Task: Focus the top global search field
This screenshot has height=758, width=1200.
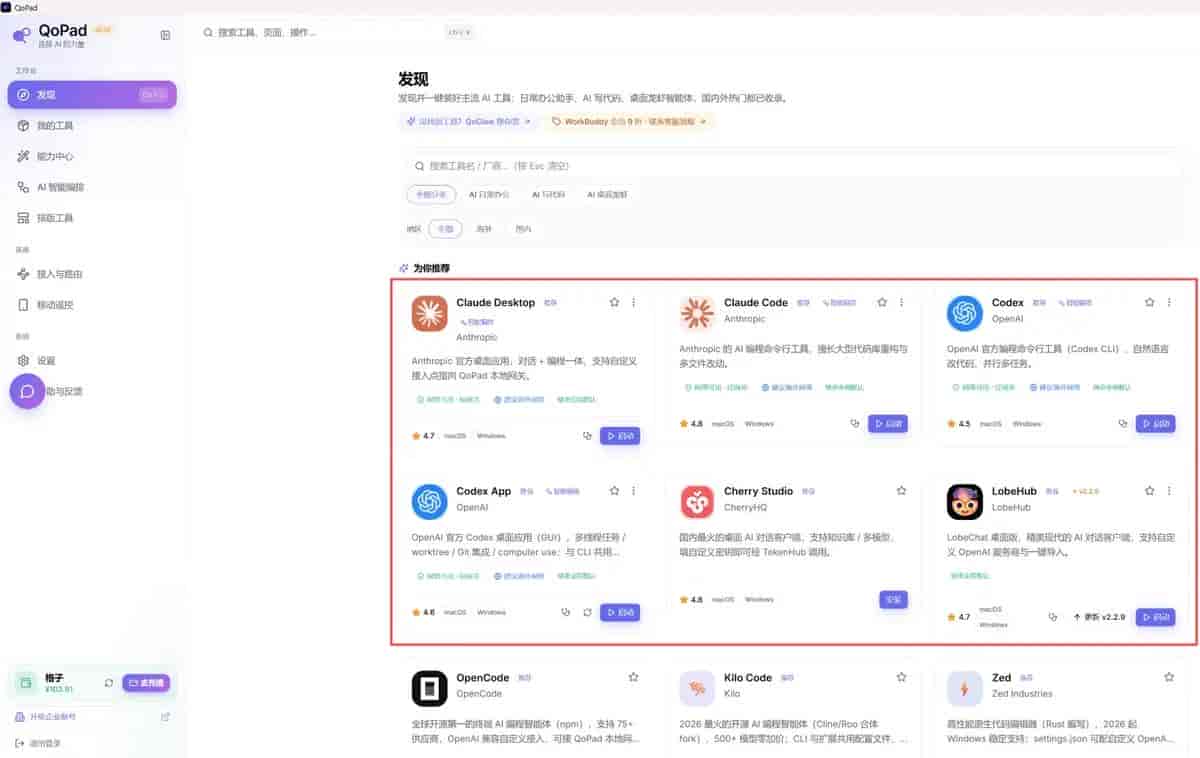Action: 338,32
